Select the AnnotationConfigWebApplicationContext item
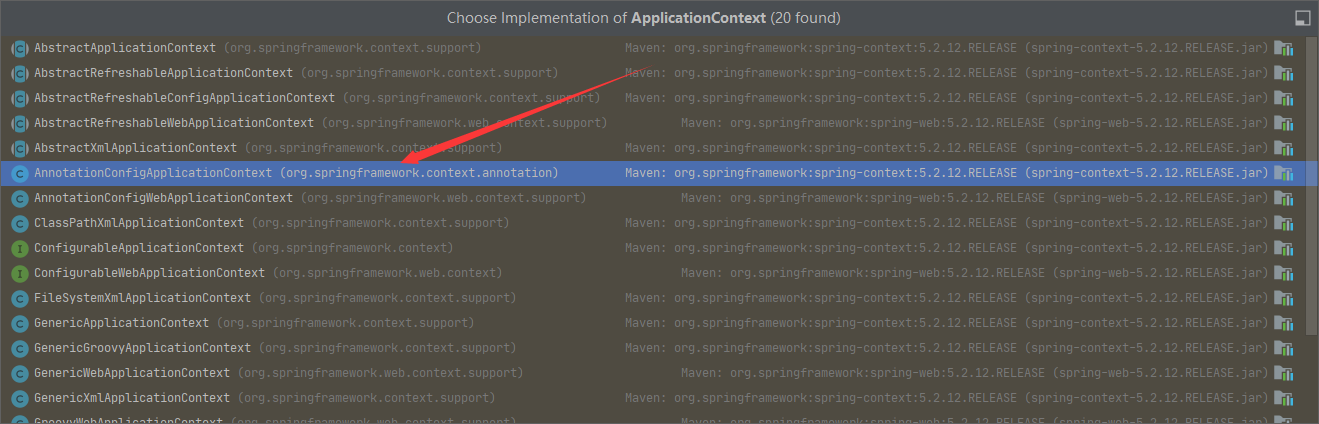 (x=163, y=198)
